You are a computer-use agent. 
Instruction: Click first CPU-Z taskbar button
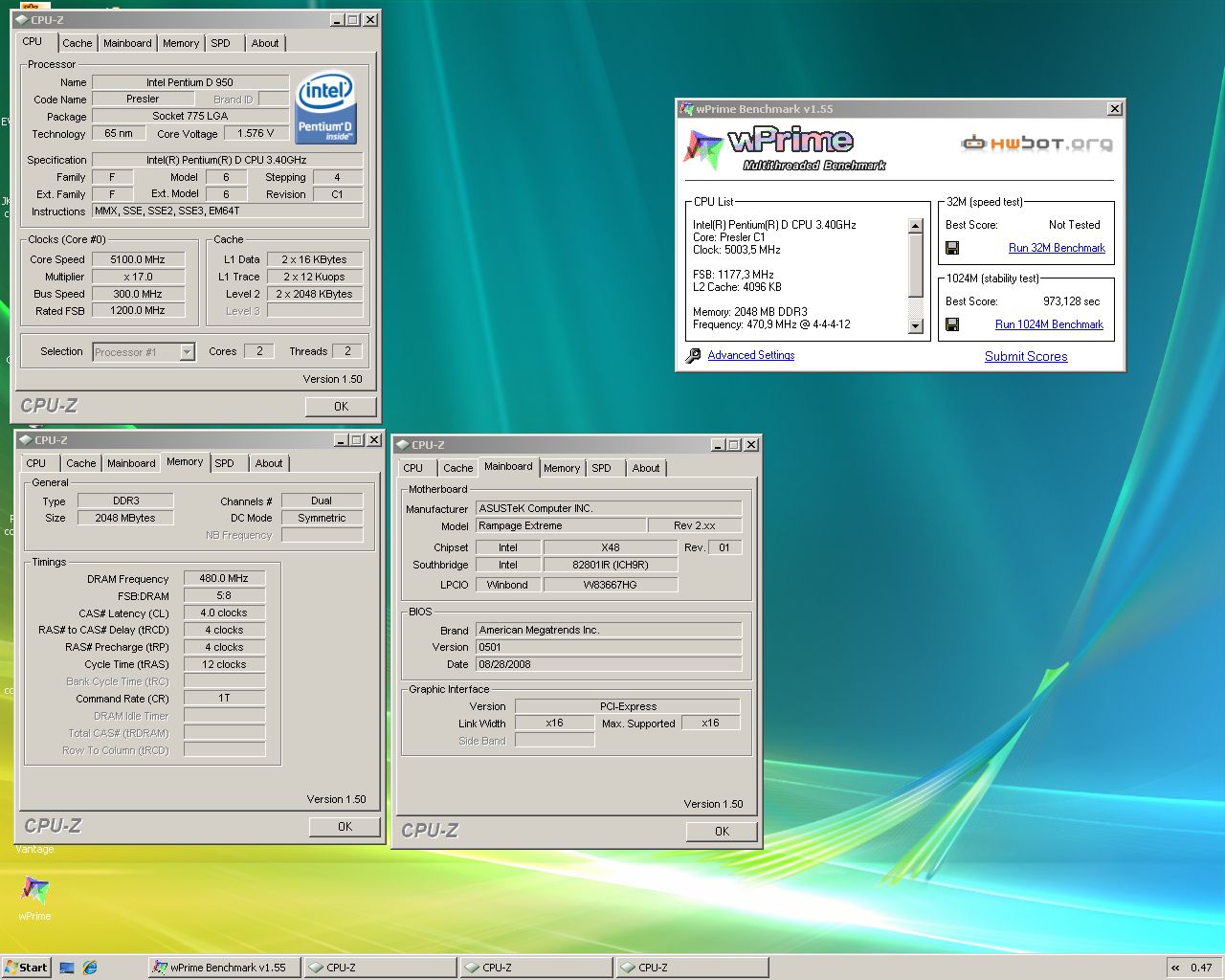tap(379, 968)
